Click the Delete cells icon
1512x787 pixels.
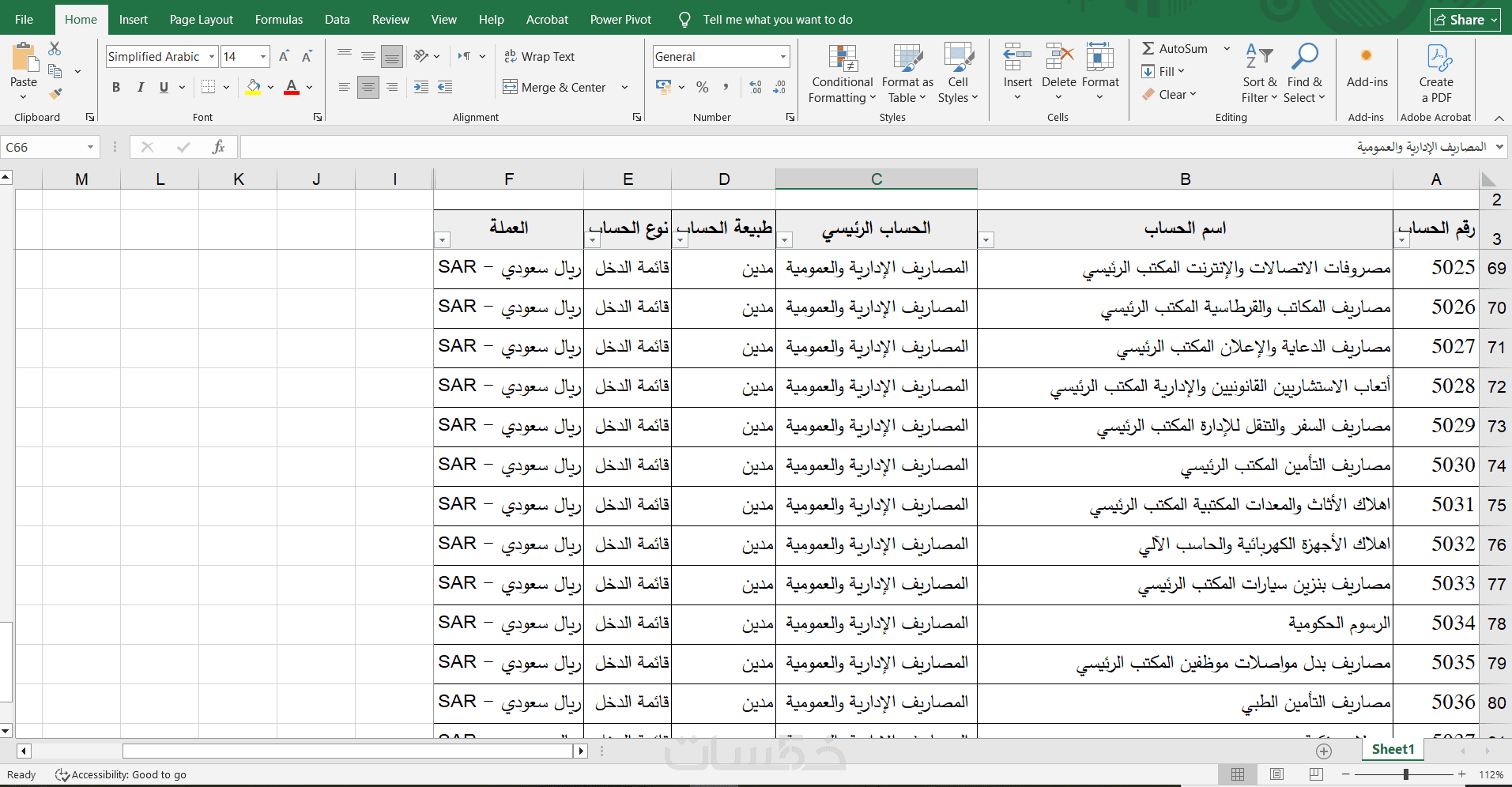click(x=1059, y=57)
